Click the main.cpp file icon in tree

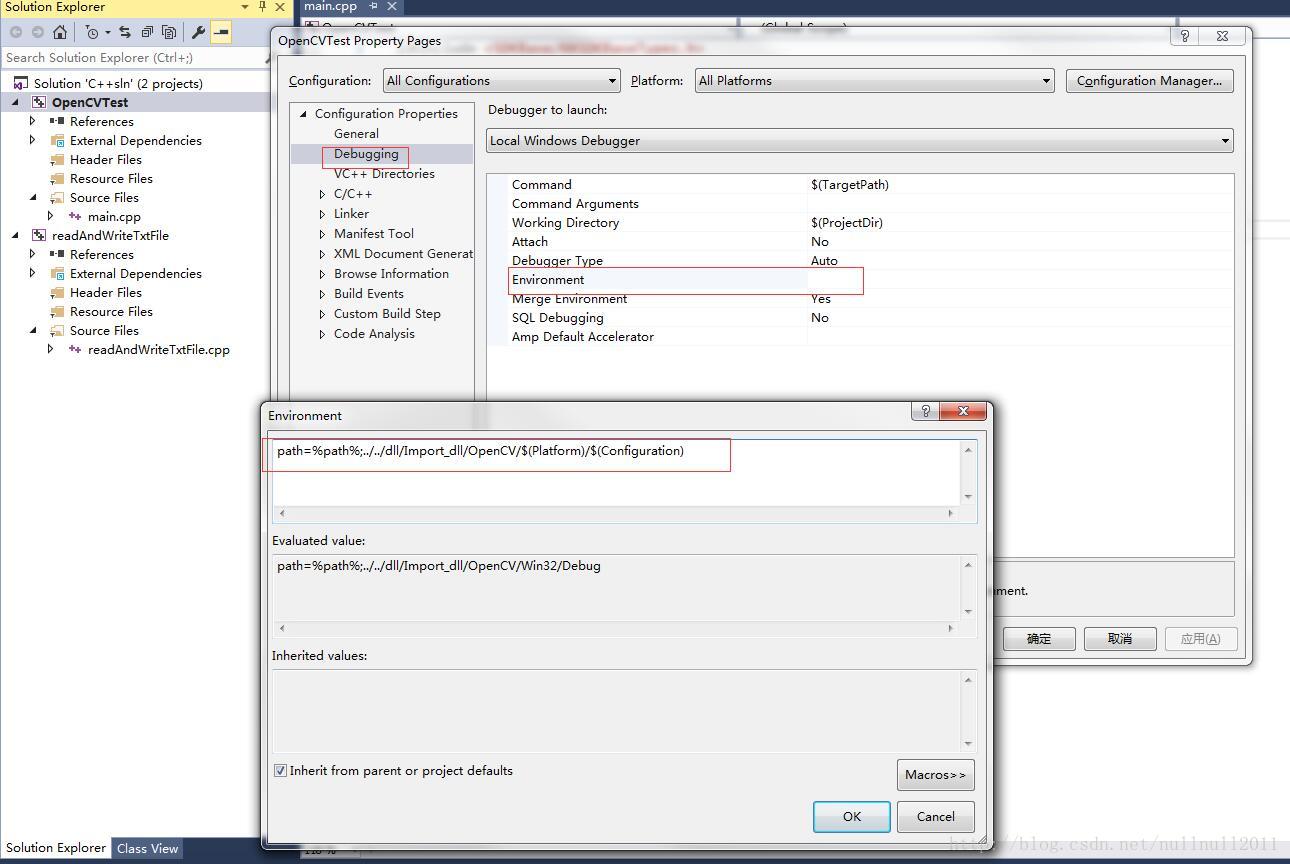[x=75, y=216]
